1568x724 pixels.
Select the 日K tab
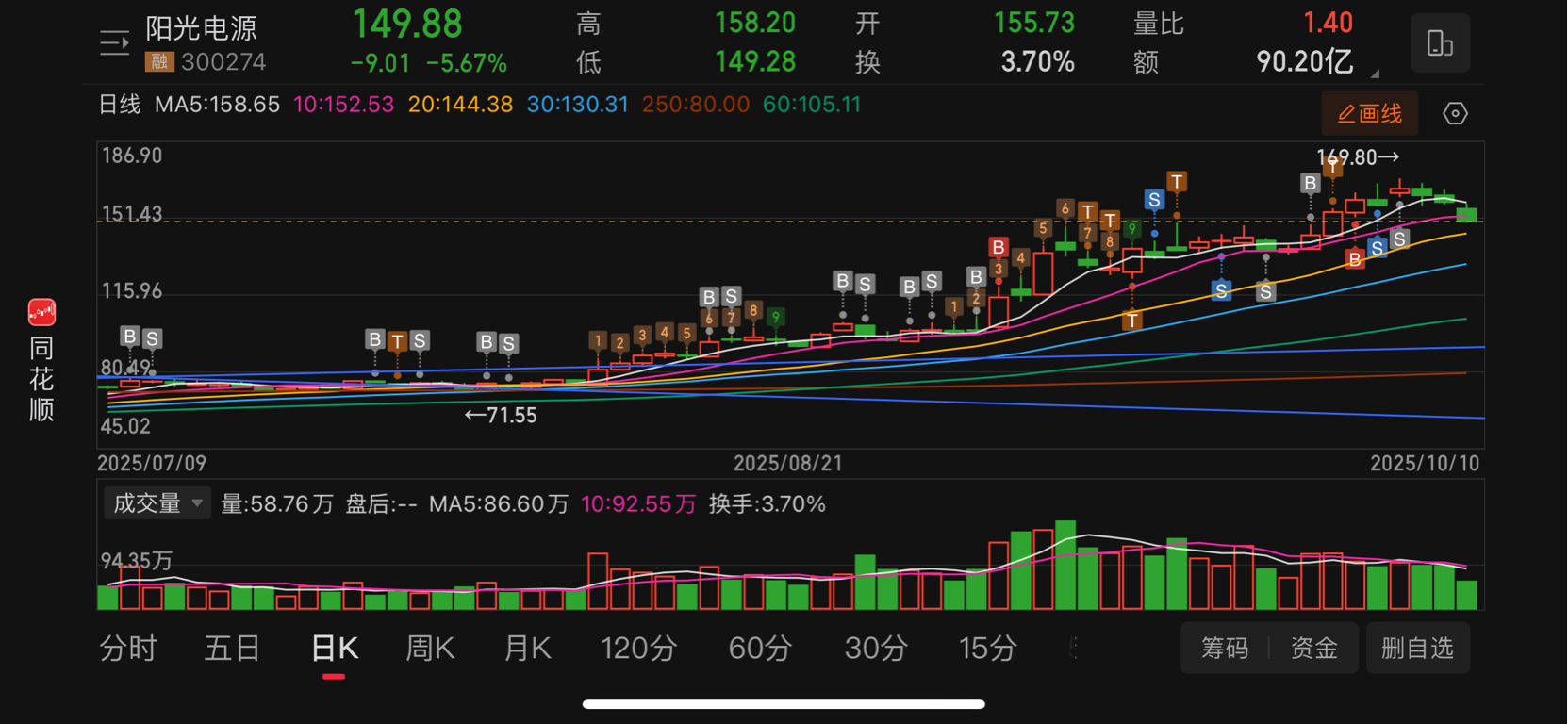334,649
